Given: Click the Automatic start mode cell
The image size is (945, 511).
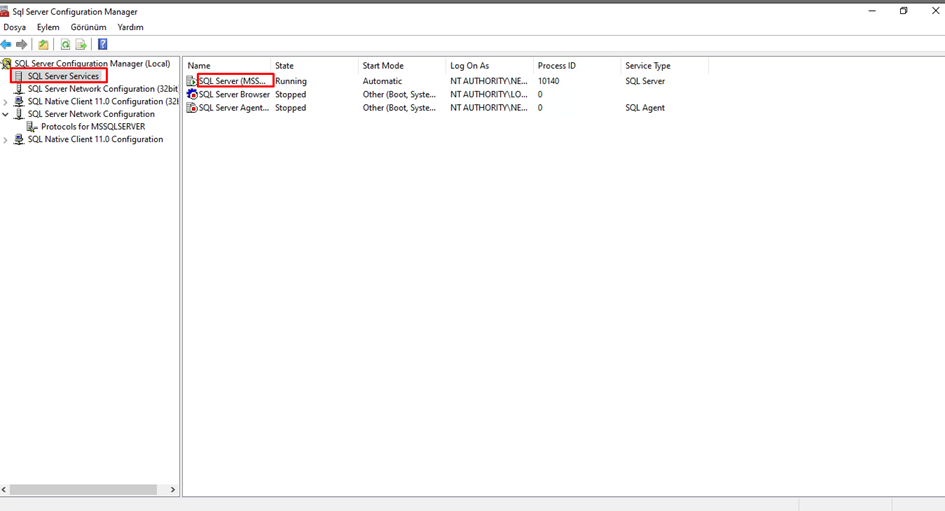Looking at the screenshot, I should [382, 81].
